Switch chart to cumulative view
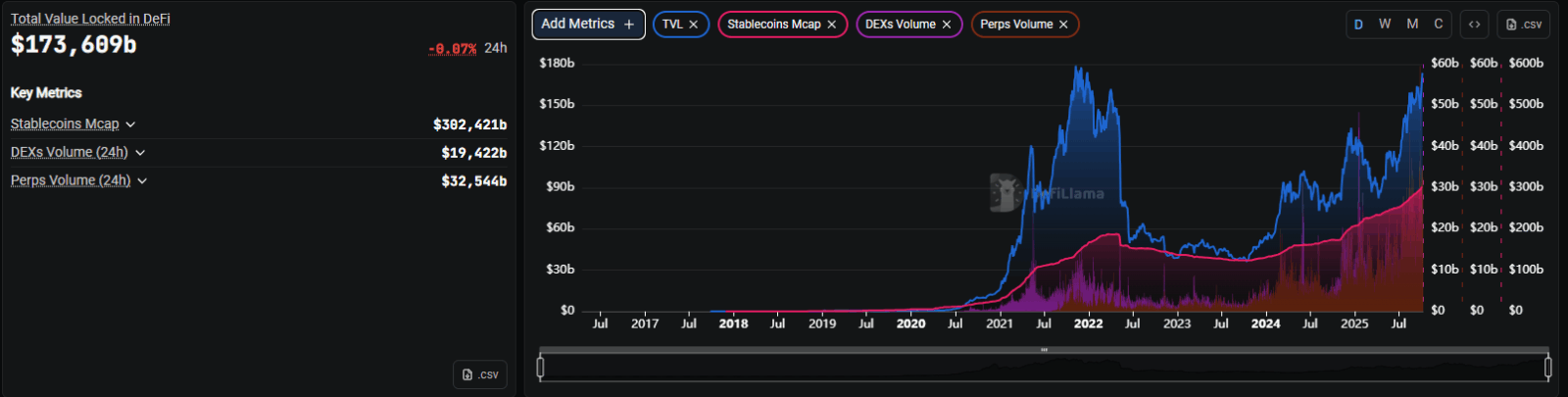Image resolution: width=1568 pixels, height=397 pixels. pos(1439,25)
